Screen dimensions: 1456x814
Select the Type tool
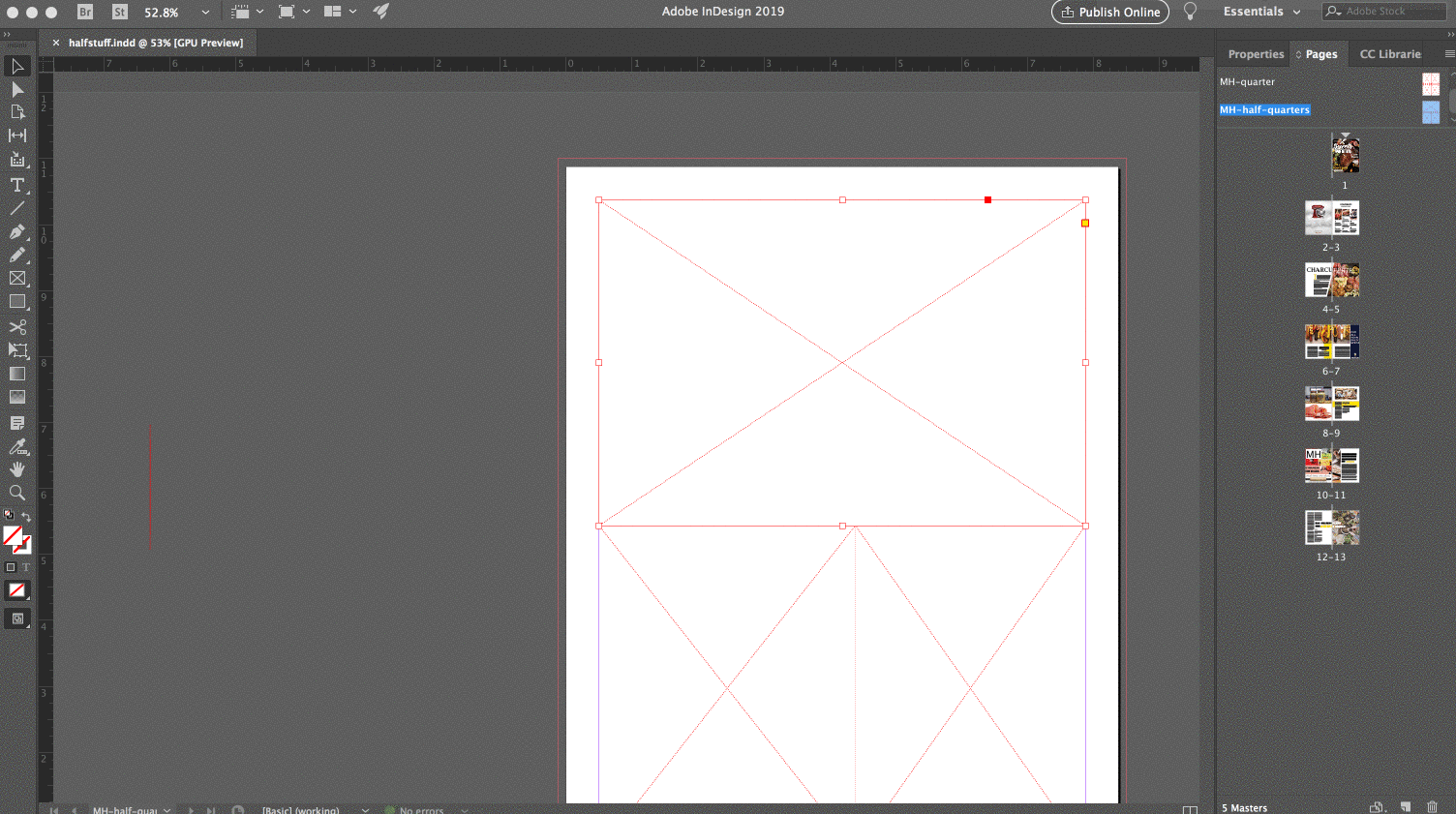pyautogui.click(x=17, y=185)
